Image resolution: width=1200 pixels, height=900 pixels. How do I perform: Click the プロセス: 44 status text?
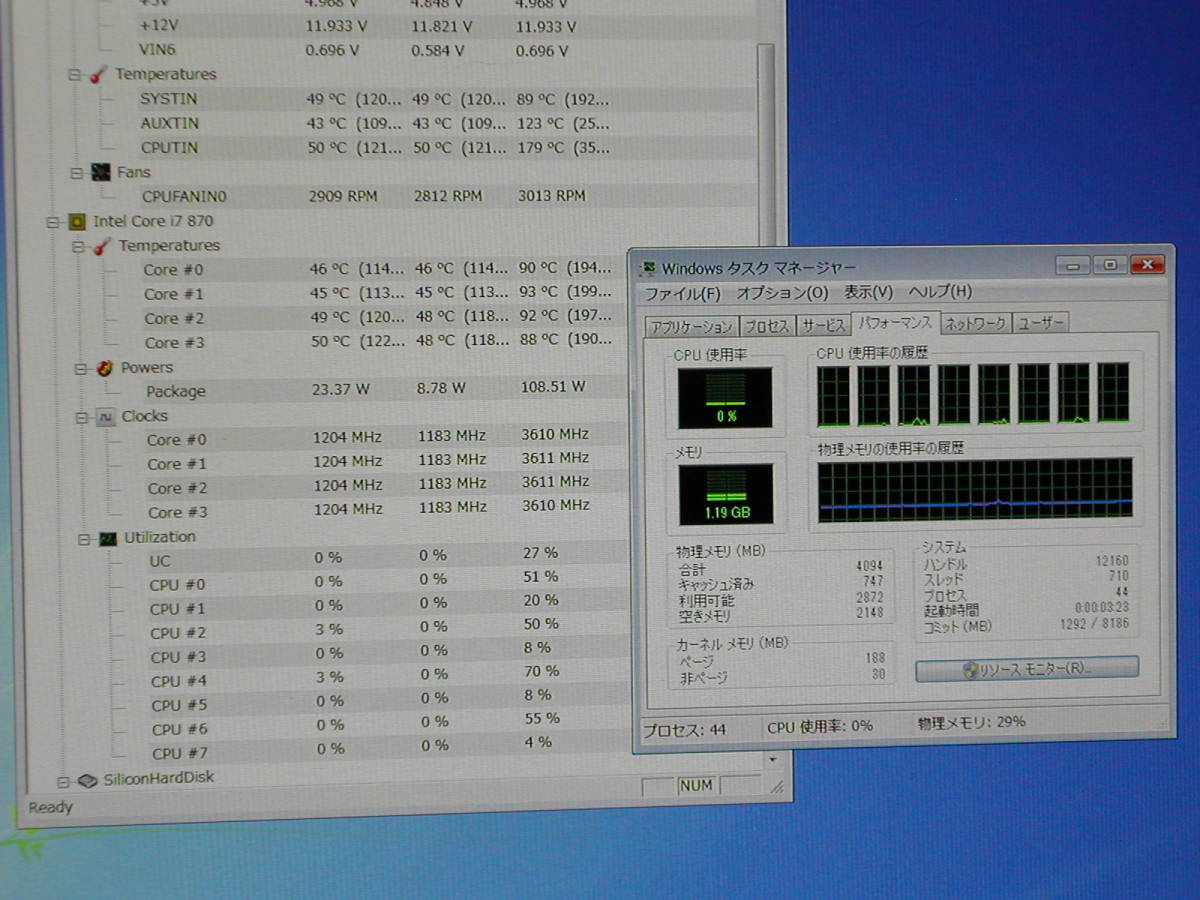pyautogui.click(x=684, y=729)
